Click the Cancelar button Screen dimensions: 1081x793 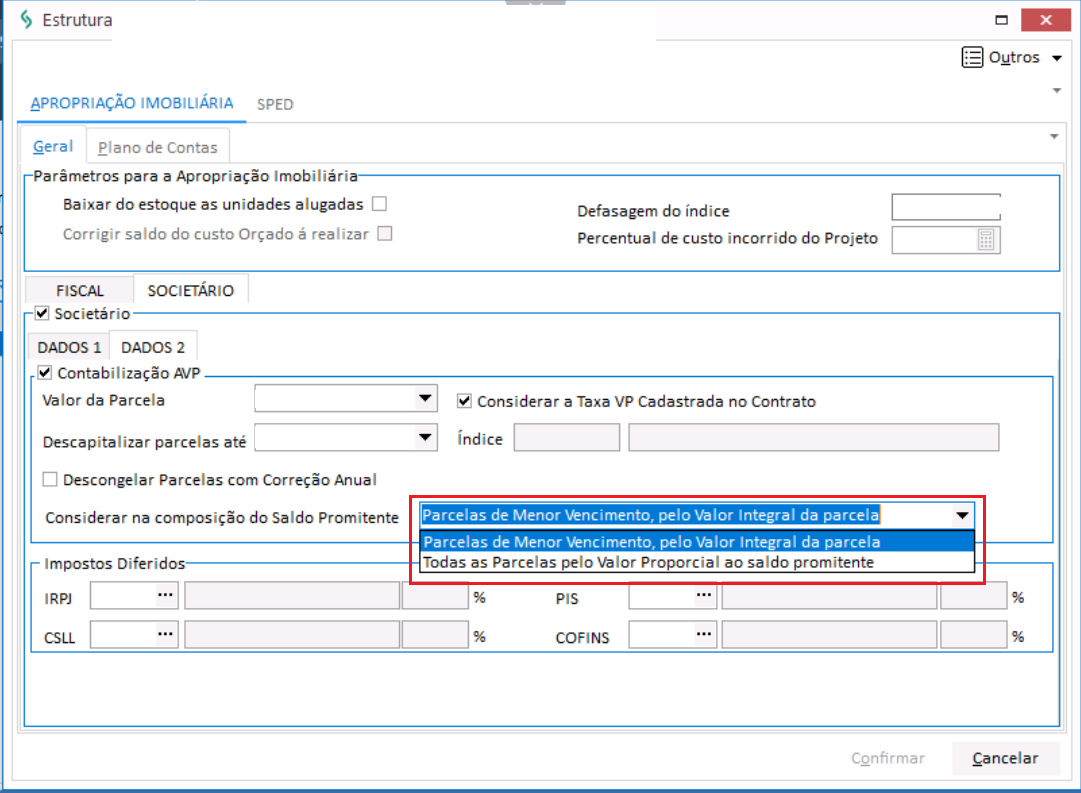1004,759
